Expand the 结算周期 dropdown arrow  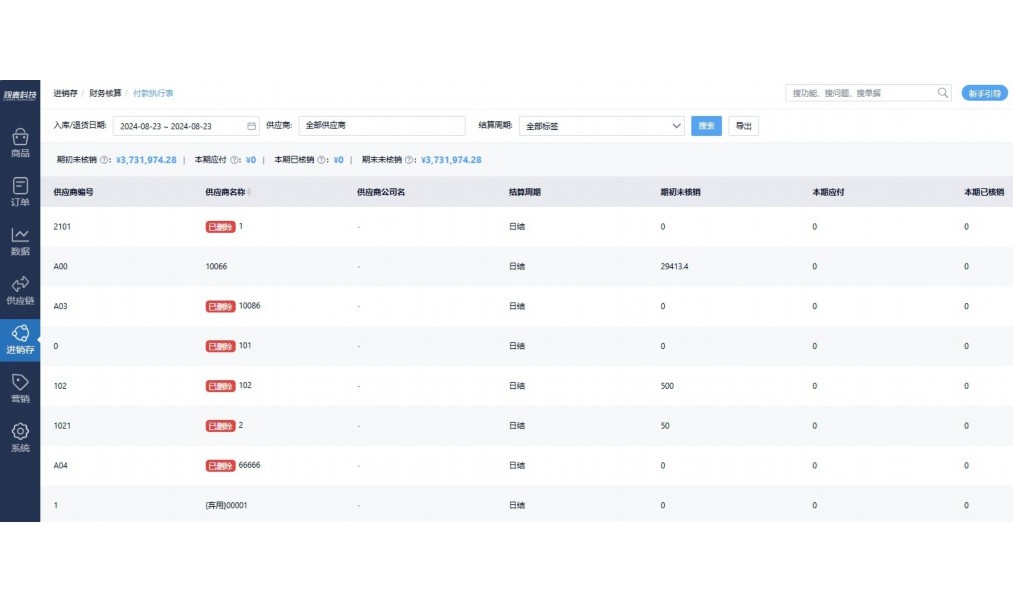676,126
